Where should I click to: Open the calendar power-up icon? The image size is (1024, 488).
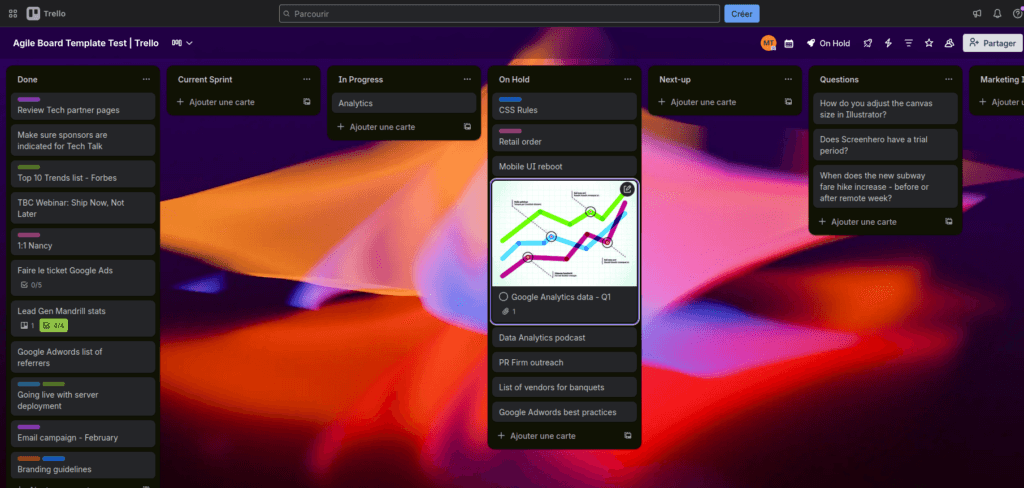coord(789,43)
